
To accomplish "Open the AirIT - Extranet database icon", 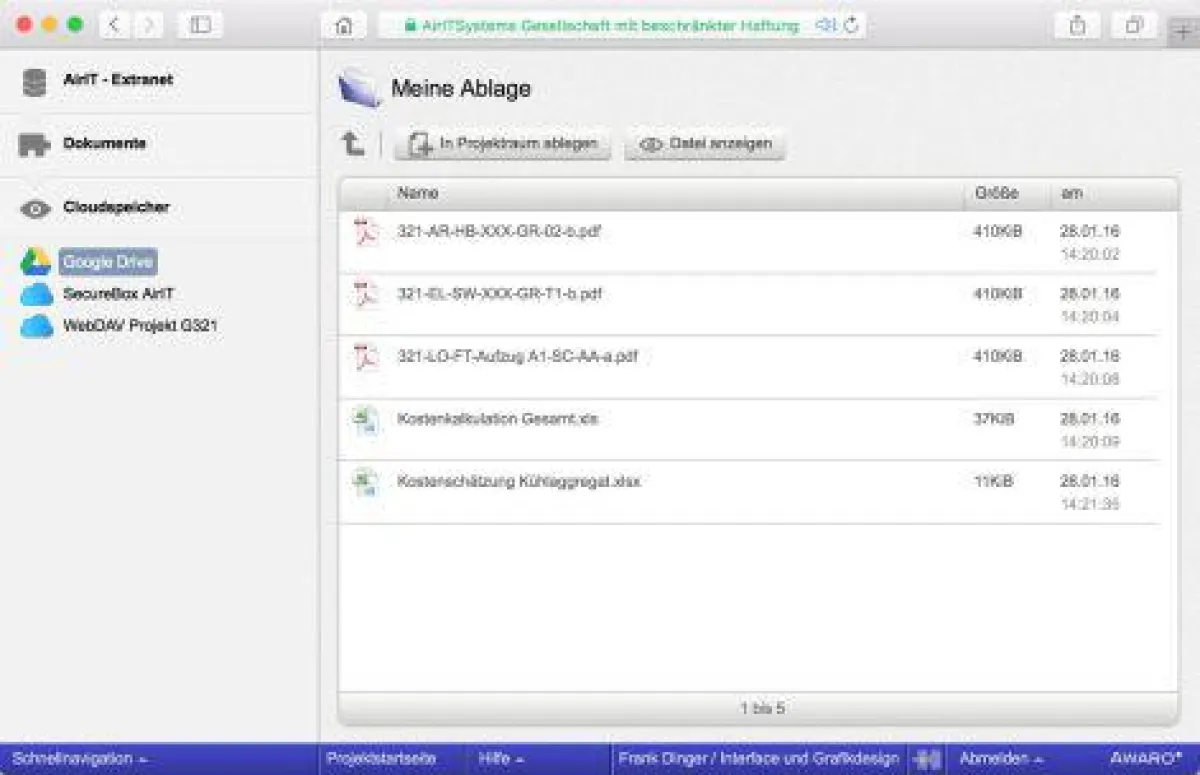I will [33, 81].
